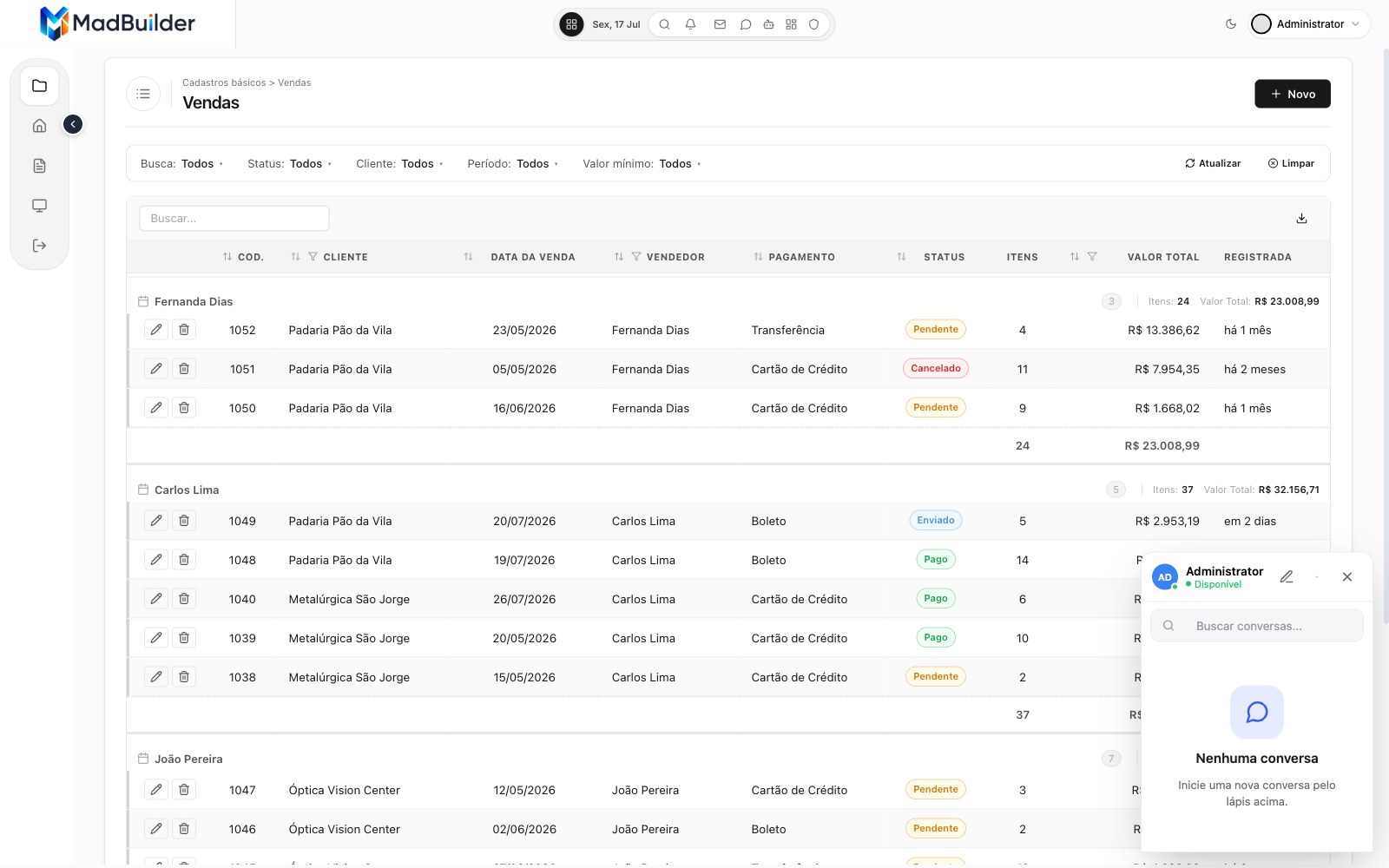
Task: Open the Cliente filter dropdown
Action: 399,164
